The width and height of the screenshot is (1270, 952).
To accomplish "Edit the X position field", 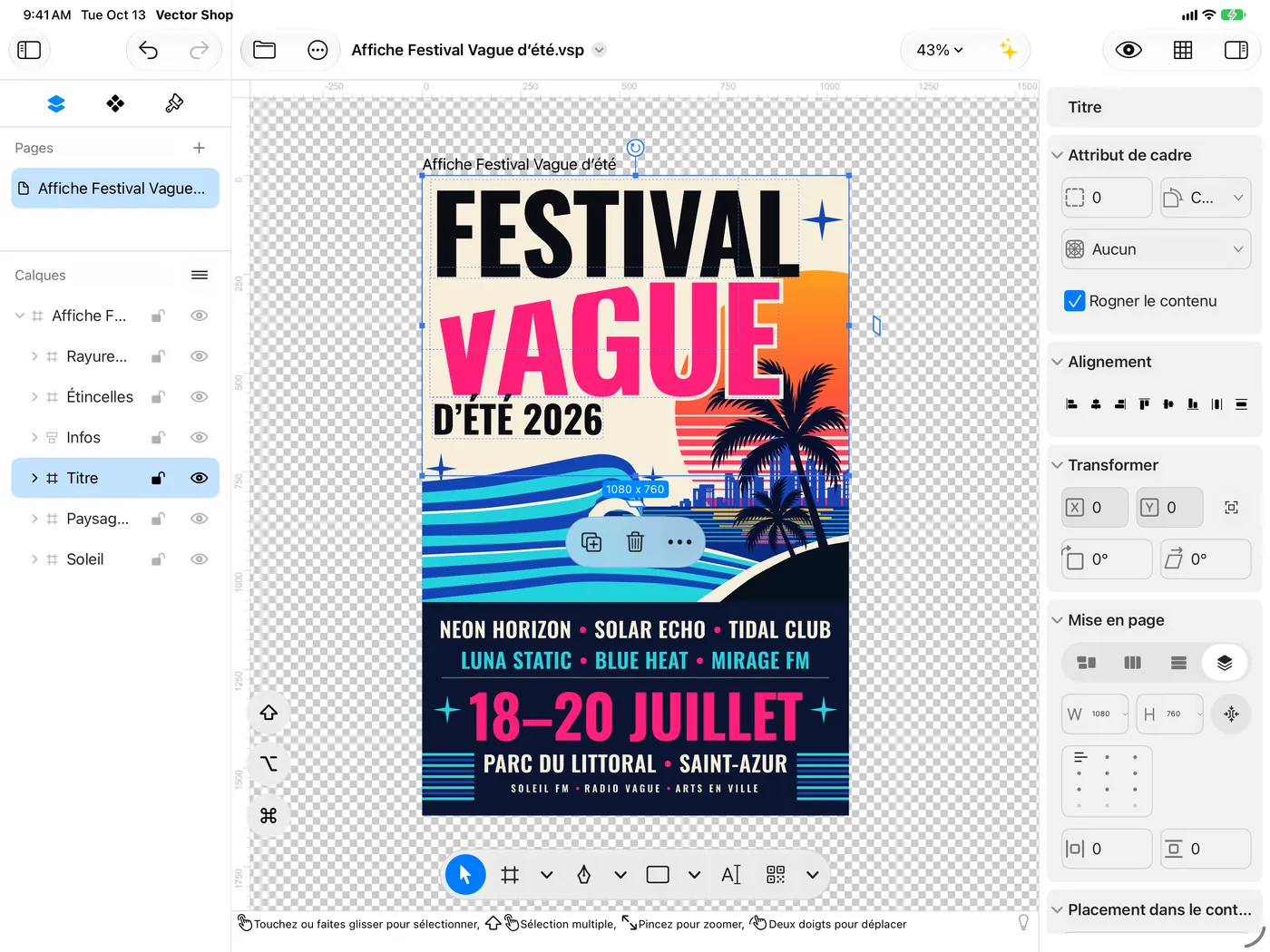I will click(x=1096, y=508).
